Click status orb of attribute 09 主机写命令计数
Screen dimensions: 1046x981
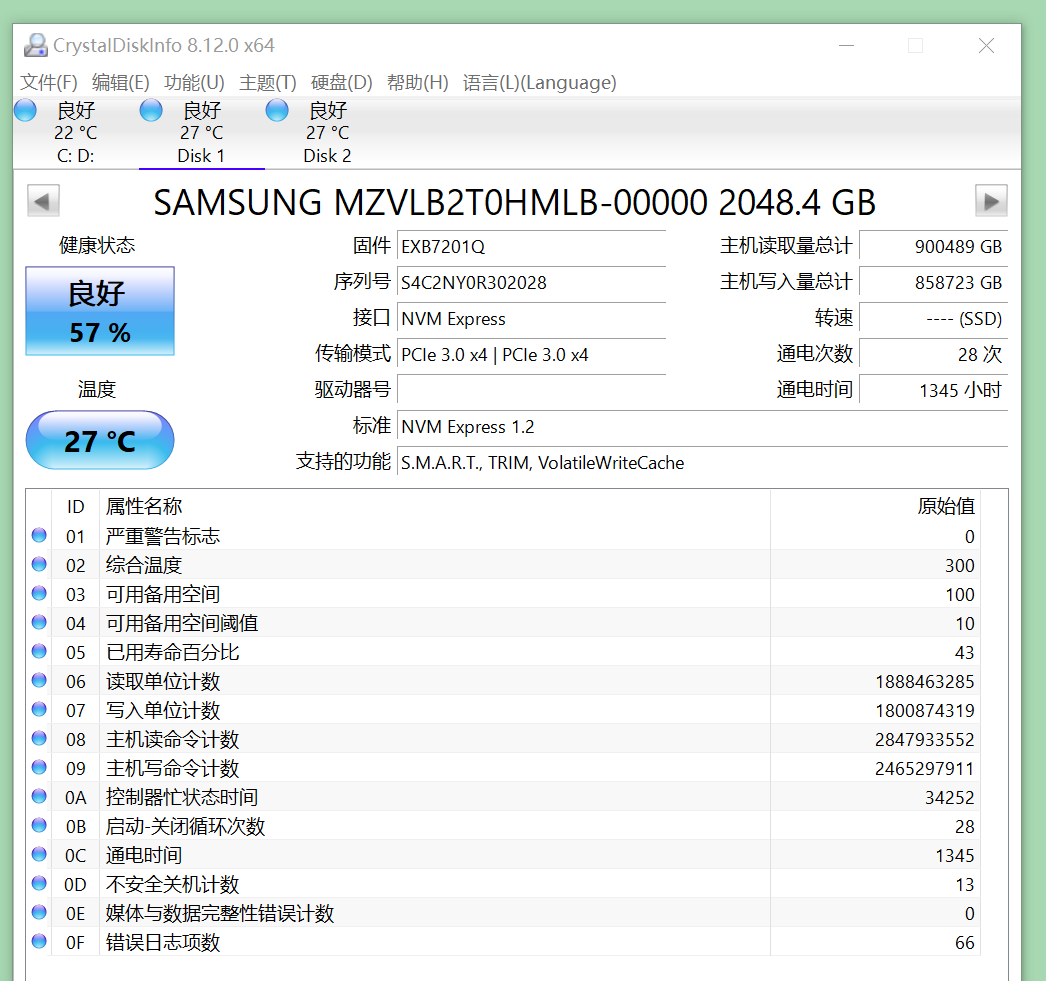39,768
